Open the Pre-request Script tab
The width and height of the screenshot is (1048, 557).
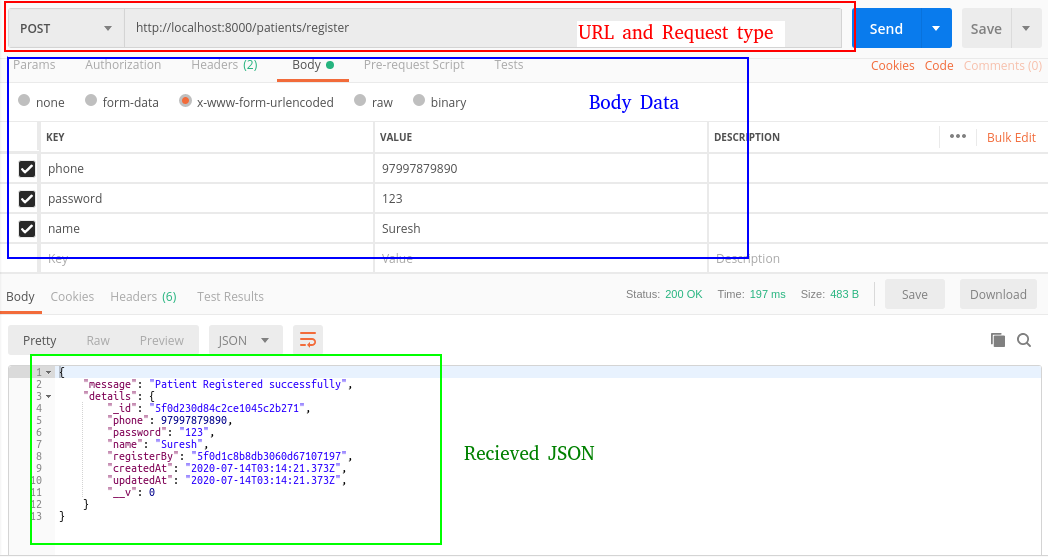click(x=414, y=65)
